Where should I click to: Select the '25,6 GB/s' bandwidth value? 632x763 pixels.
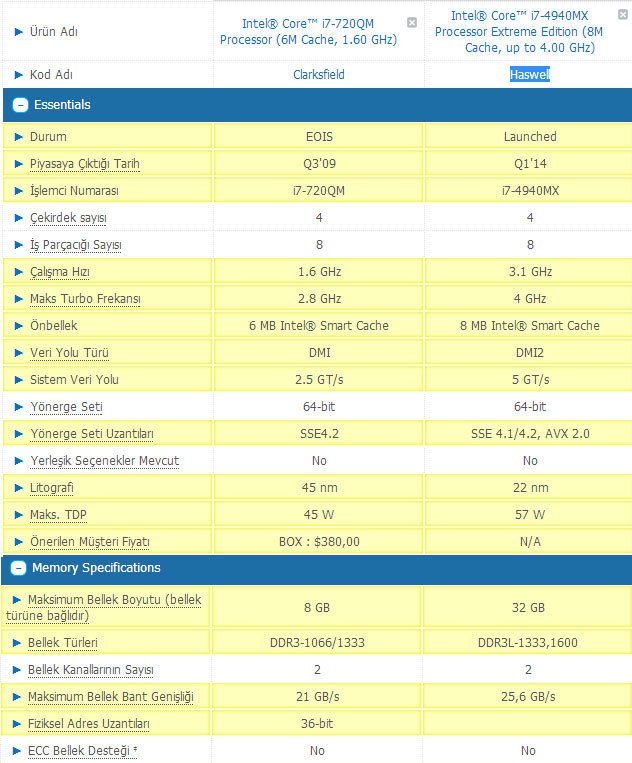(x=528, y=697)
